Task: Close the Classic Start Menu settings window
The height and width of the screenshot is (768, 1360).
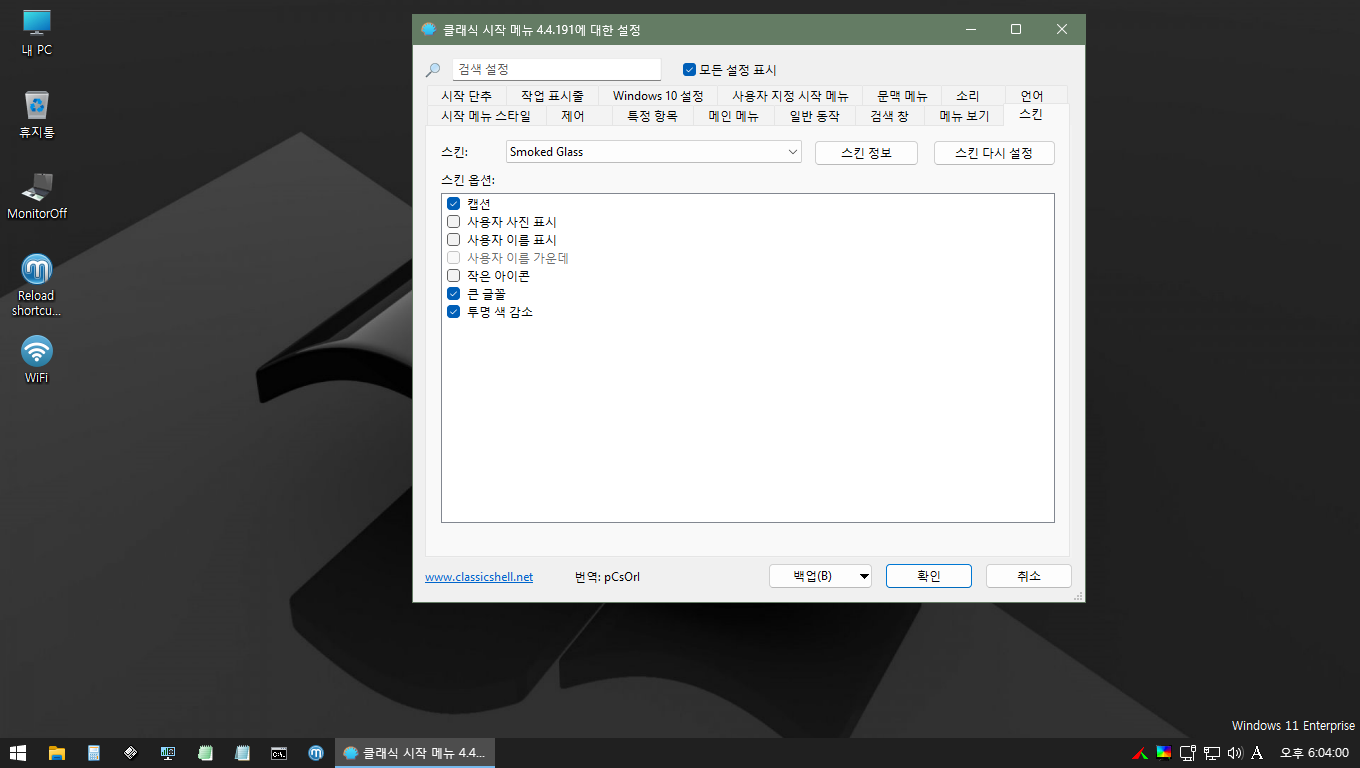Action: pyautogui.click(x=1062, y=30)
